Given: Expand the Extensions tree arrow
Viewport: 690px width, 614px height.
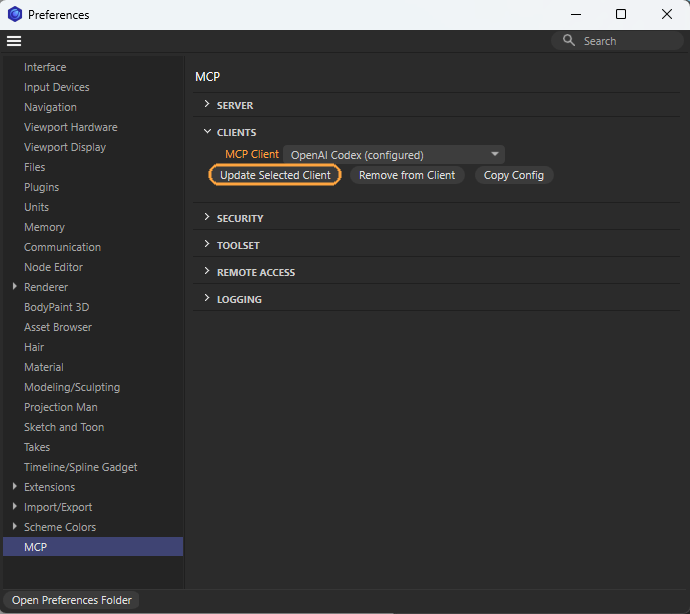Looking at the screenshot, I should pyautogui.click(x=15, y=486).
